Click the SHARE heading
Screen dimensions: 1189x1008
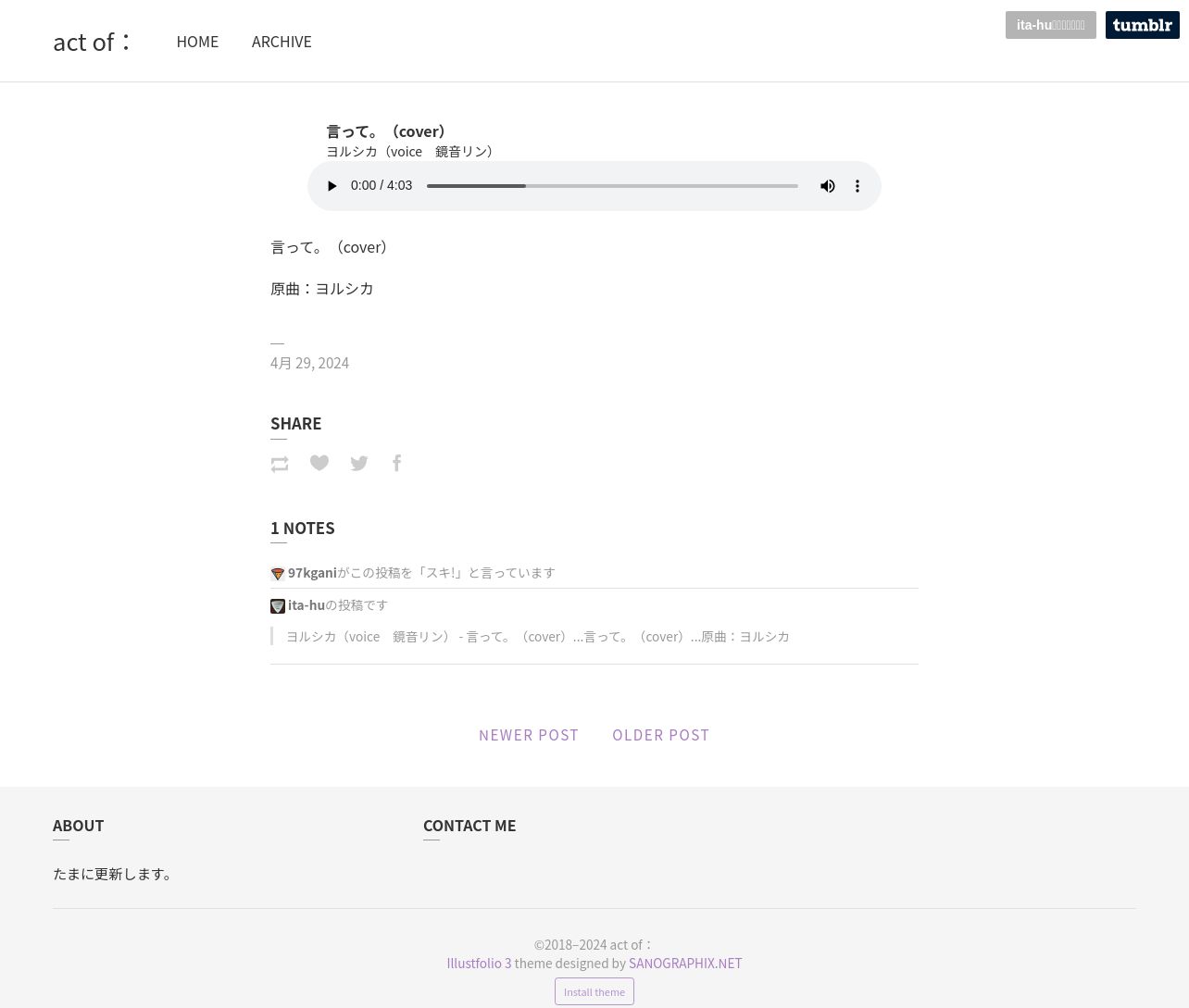coord(295,424)
